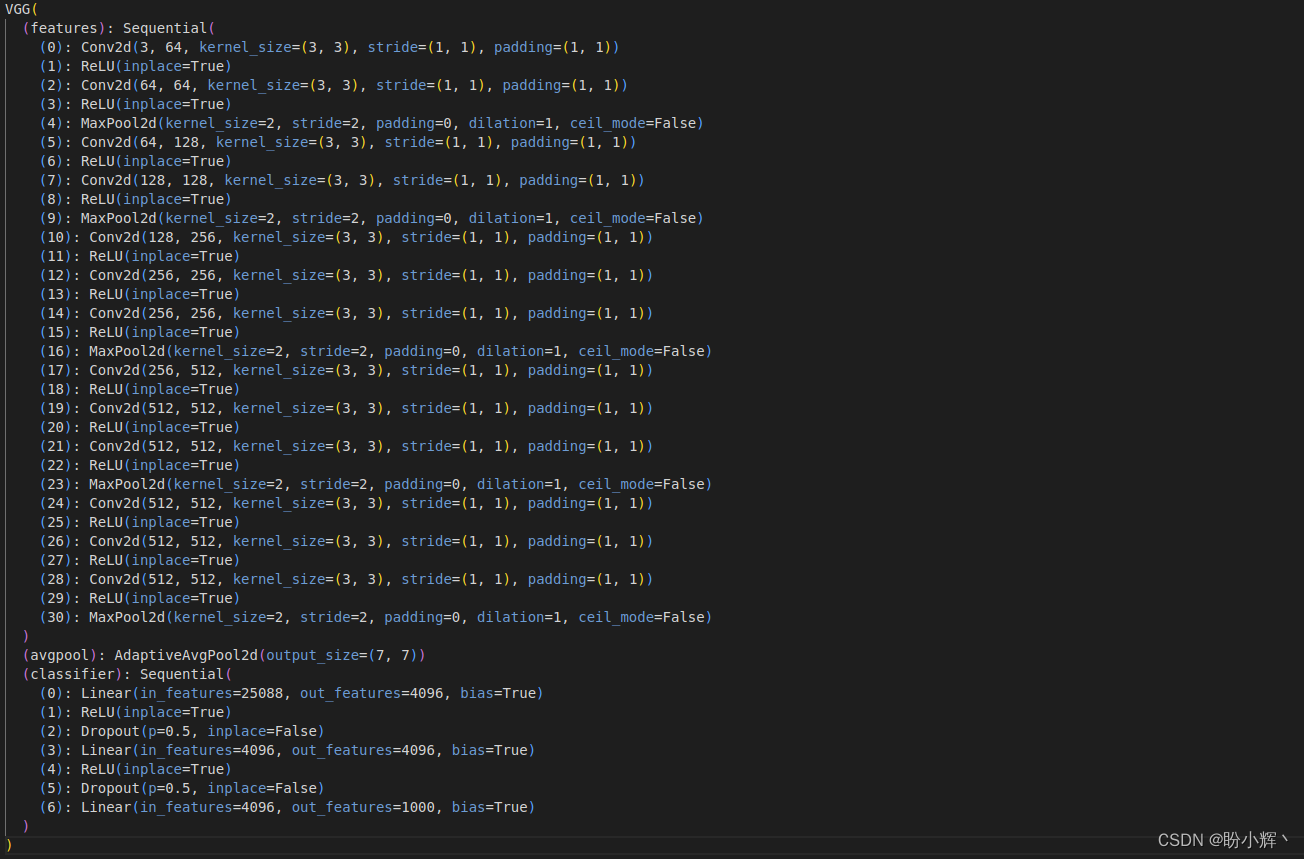Image resolution: width=1304 pixels, height=859 pixels.
Task: Click line "(0): Linear(in_features=25088"
Action: (292, 693)
